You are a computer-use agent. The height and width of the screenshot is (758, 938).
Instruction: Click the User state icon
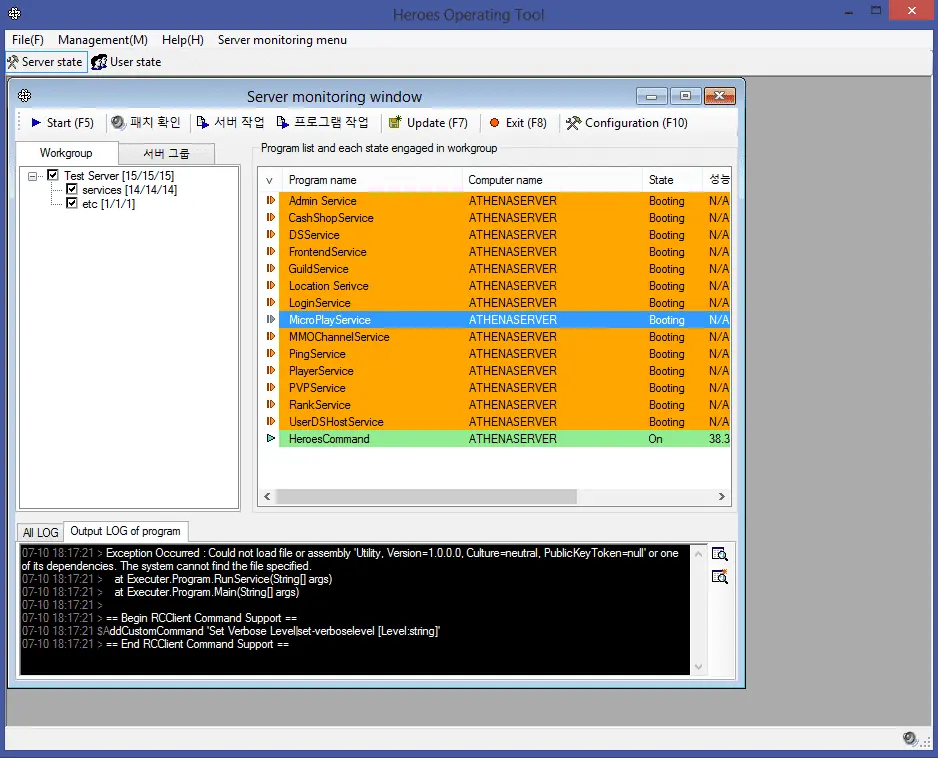[x=99, y=62]
